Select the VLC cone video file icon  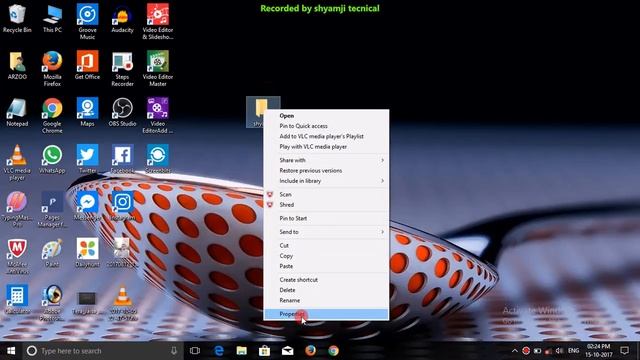122,303
